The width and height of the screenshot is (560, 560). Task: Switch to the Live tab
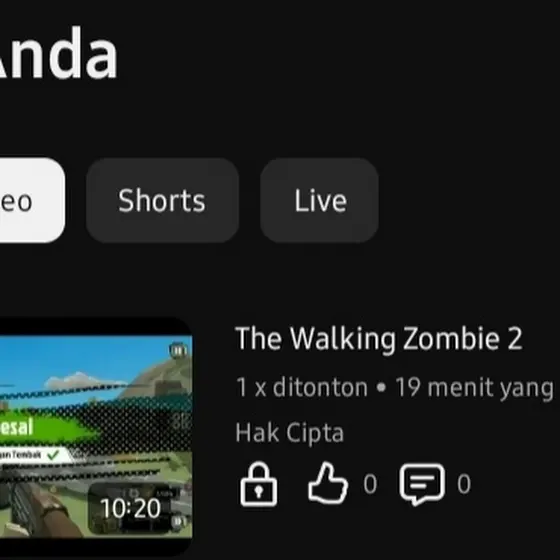[x=320, y=201]
